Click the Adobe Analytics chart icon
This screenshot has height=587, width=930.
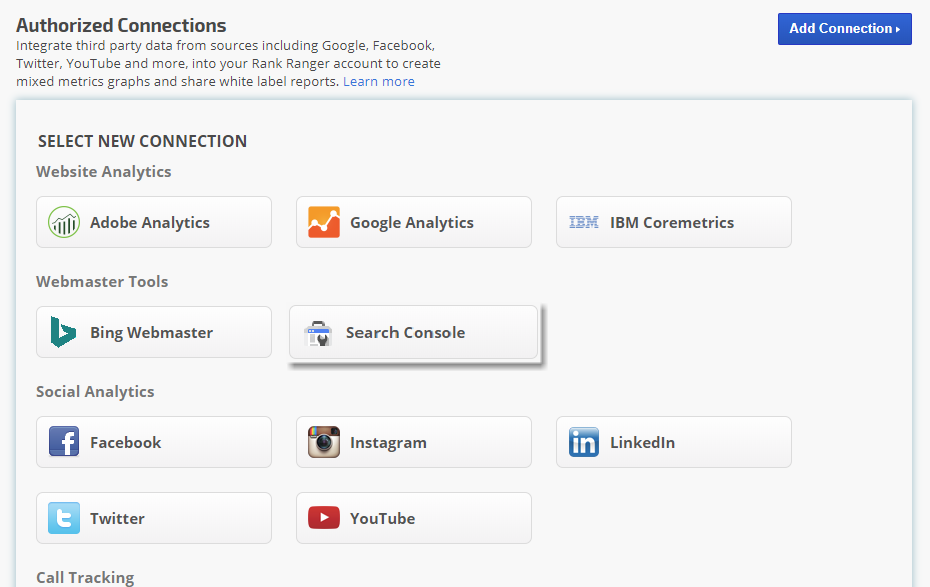64,222
